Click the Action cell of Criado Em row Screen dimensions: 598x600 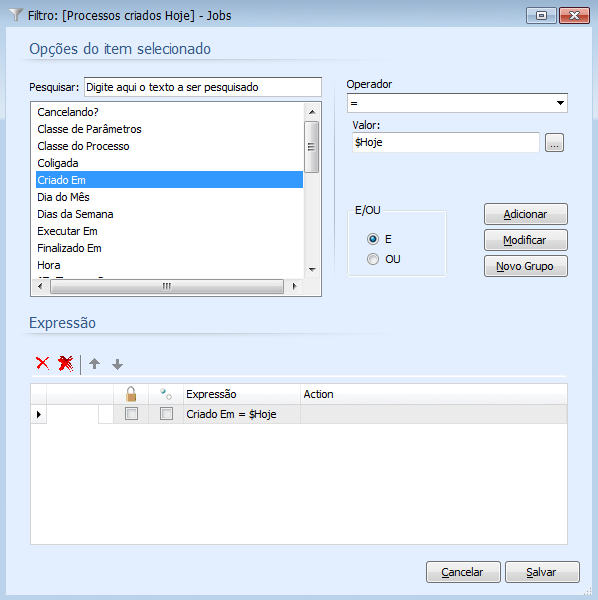coord(433,414)
